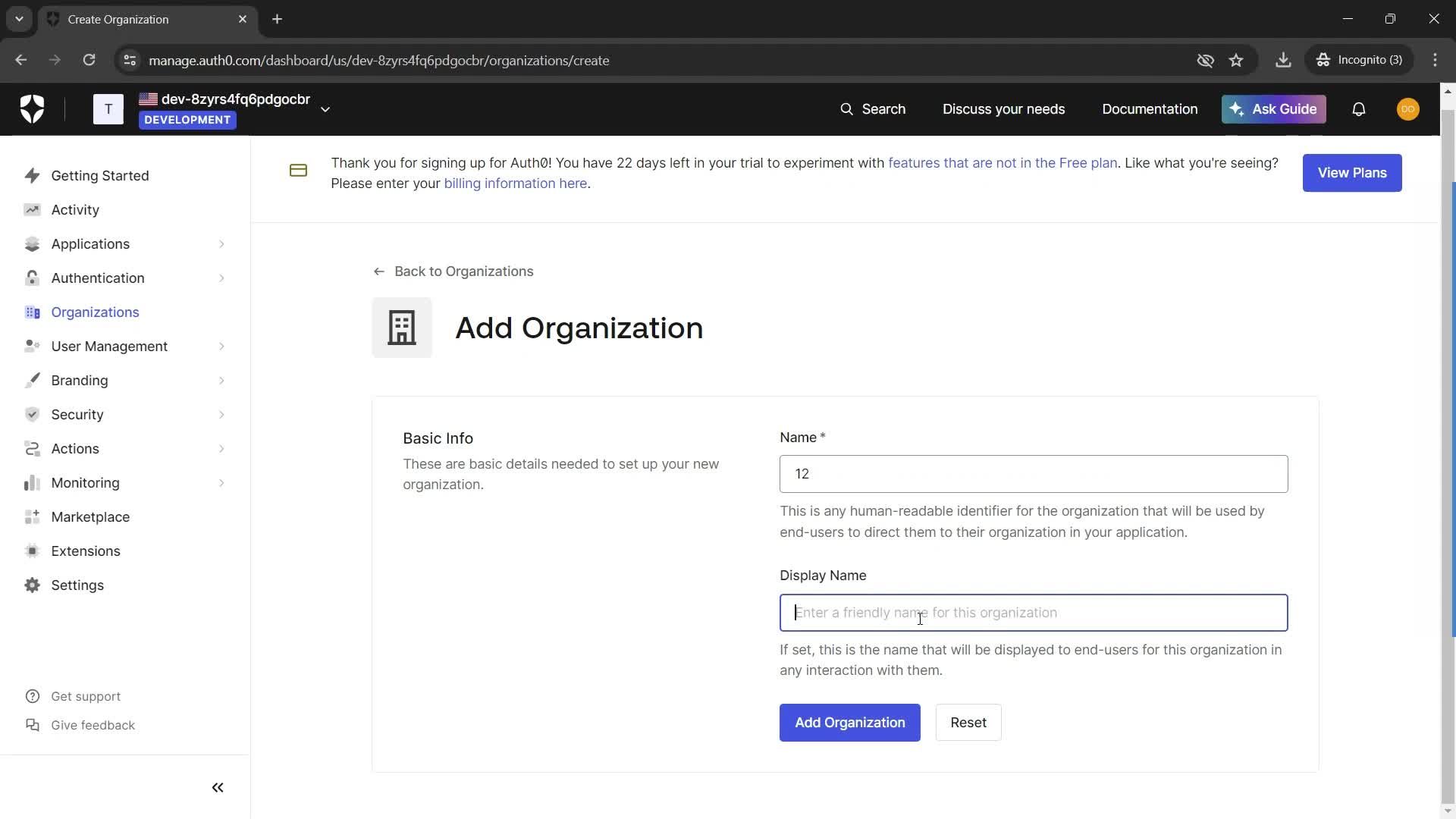1456x819 pixels.
Task: Select Organizations in the sidebar
Action: pos(95,312)
